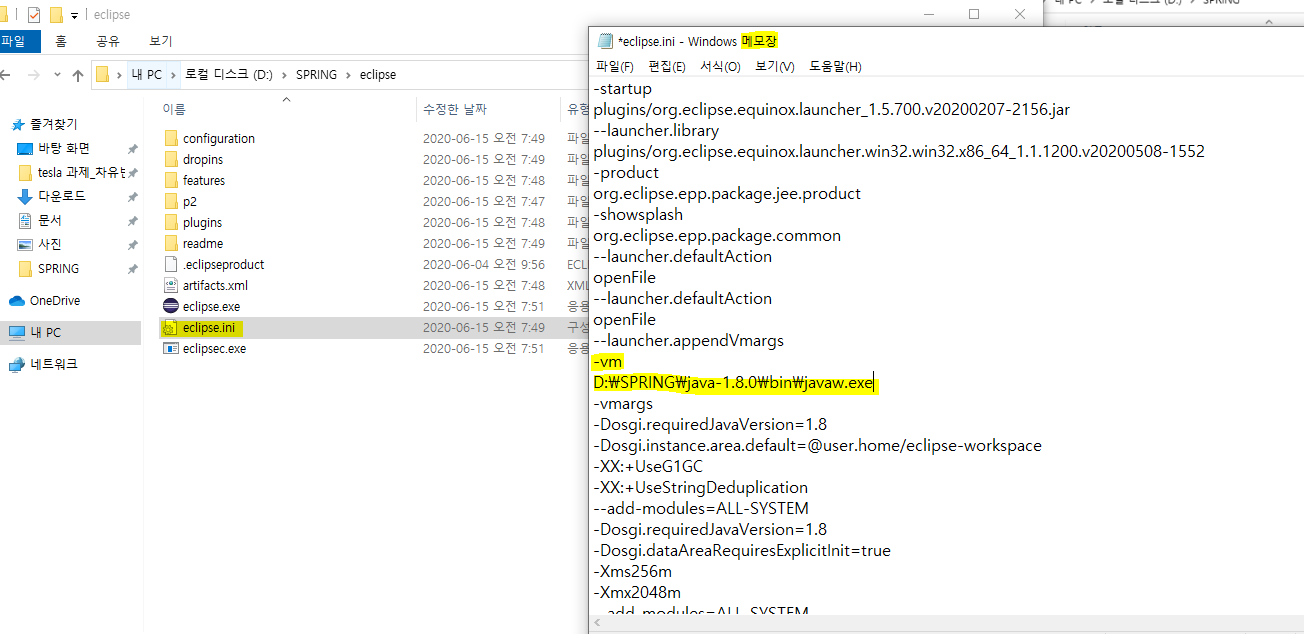Expand SPRING breadcrumb chevron
This screenshot has height=634, width=1304.
click(x=348, y=75)
